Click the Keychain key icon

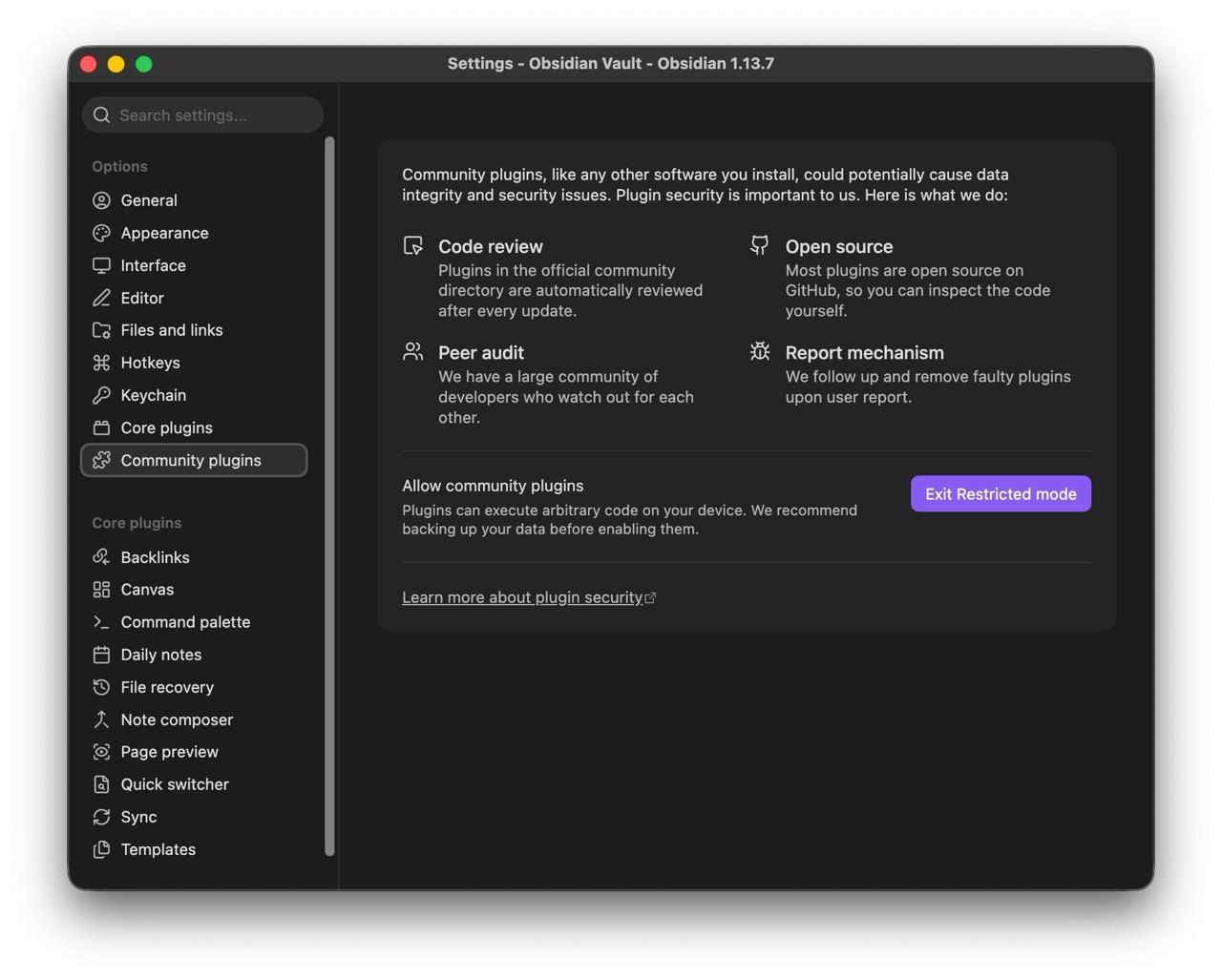point(101,395)
